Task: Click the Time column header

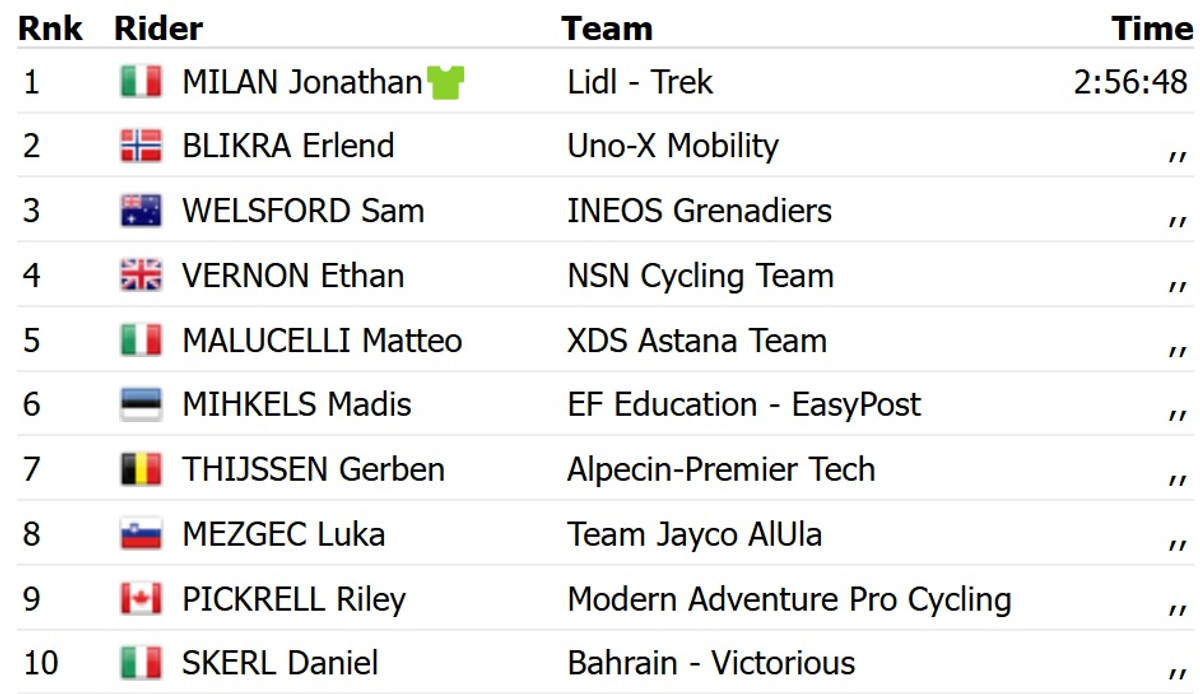Action: (1152, 29)
